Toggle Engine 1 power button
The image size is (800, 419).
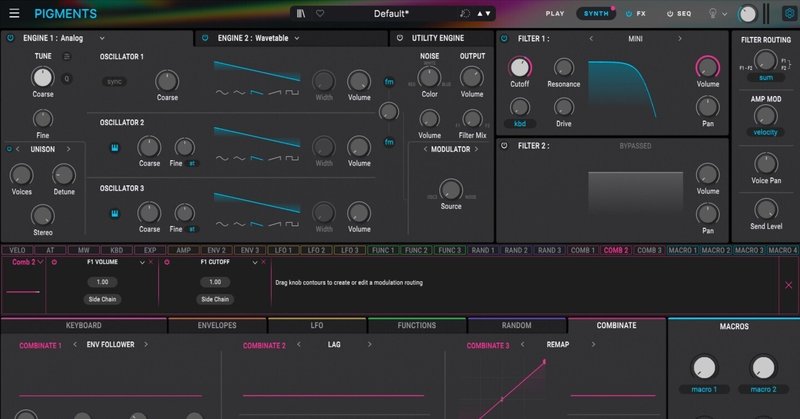pos(10,38)
